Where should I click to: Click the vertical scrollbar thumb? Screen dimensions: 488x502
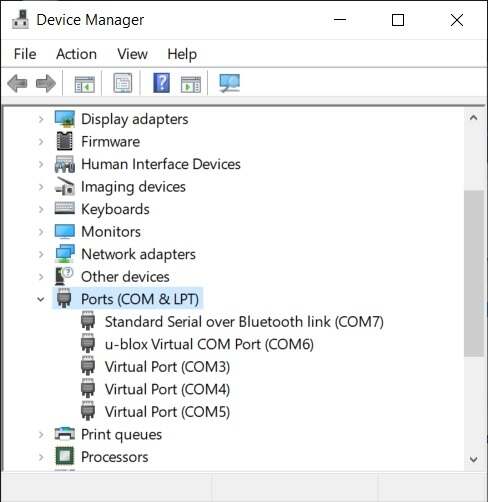point(473,273)
